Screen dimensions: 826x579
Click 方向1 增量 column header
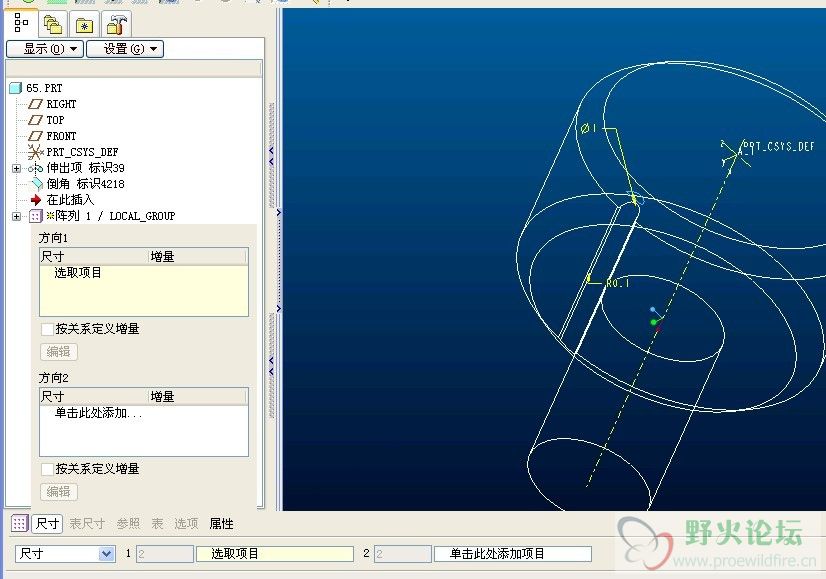click(x=198, y=257)
